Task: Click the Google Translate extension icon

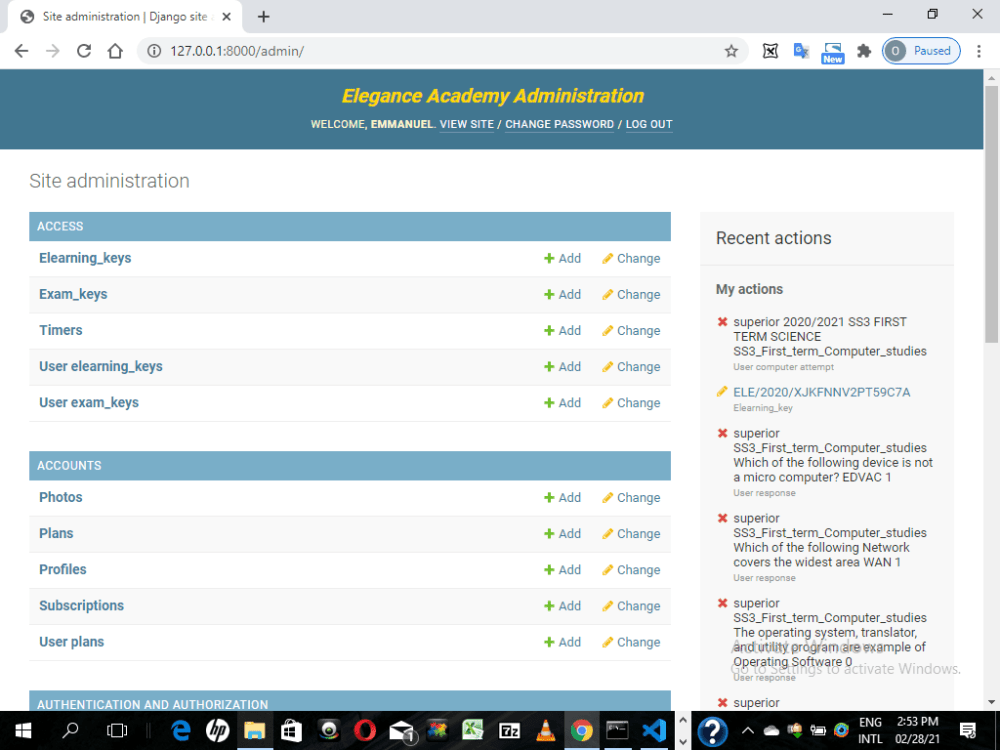Action: coord(801,50)
